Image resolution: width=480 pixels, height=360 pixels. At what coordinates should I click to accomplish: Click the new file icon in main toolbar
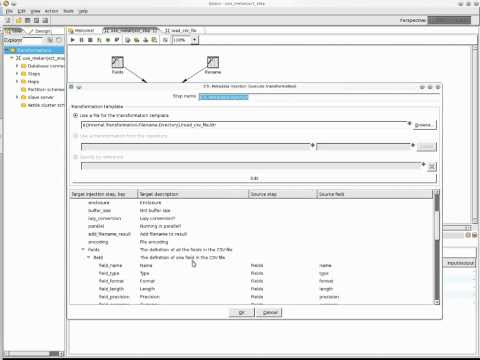[x=9, y=21]
